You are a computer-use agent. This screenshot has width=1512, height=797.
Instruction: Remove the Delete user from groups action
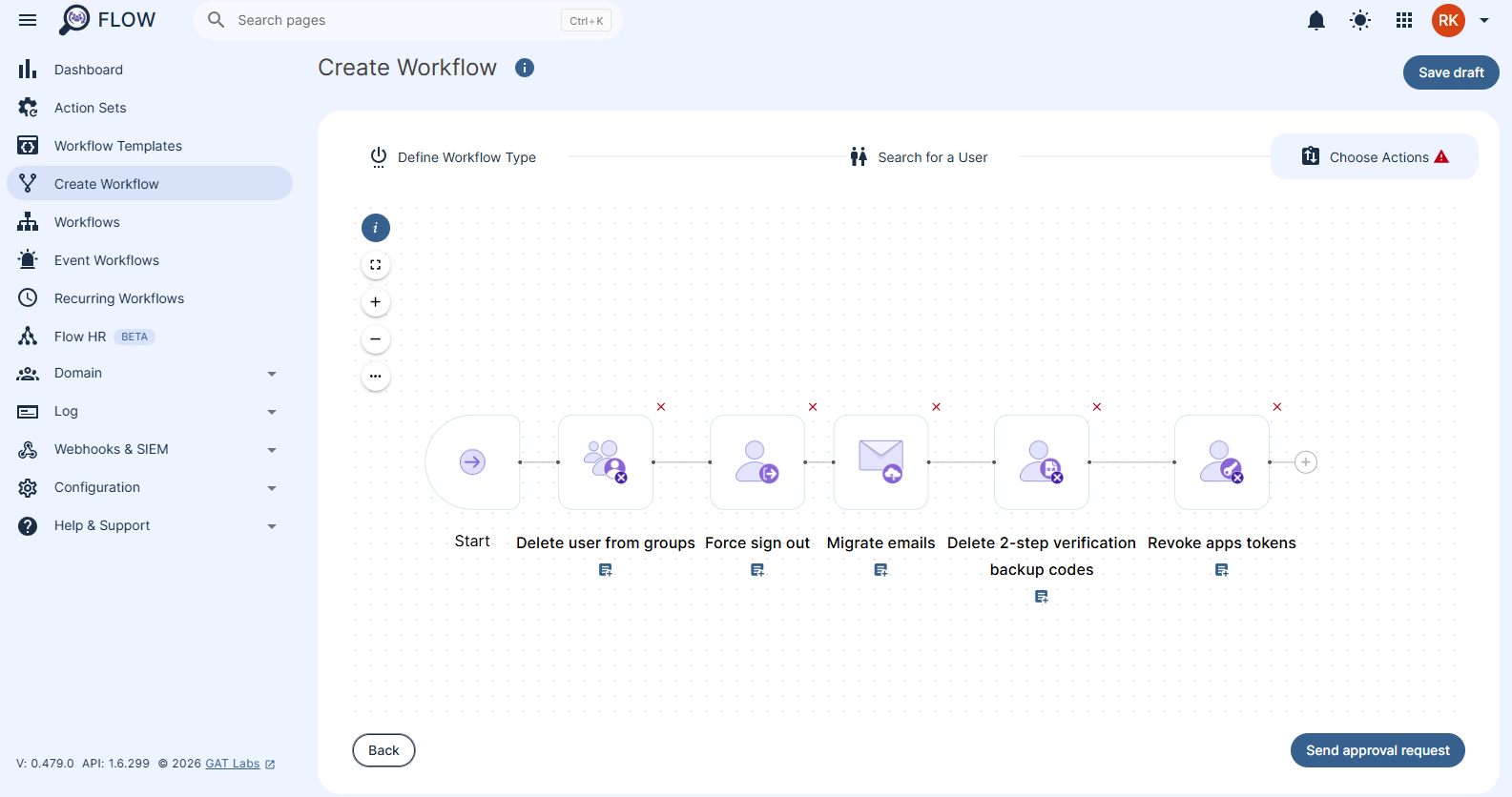click(x=661, y=407)
